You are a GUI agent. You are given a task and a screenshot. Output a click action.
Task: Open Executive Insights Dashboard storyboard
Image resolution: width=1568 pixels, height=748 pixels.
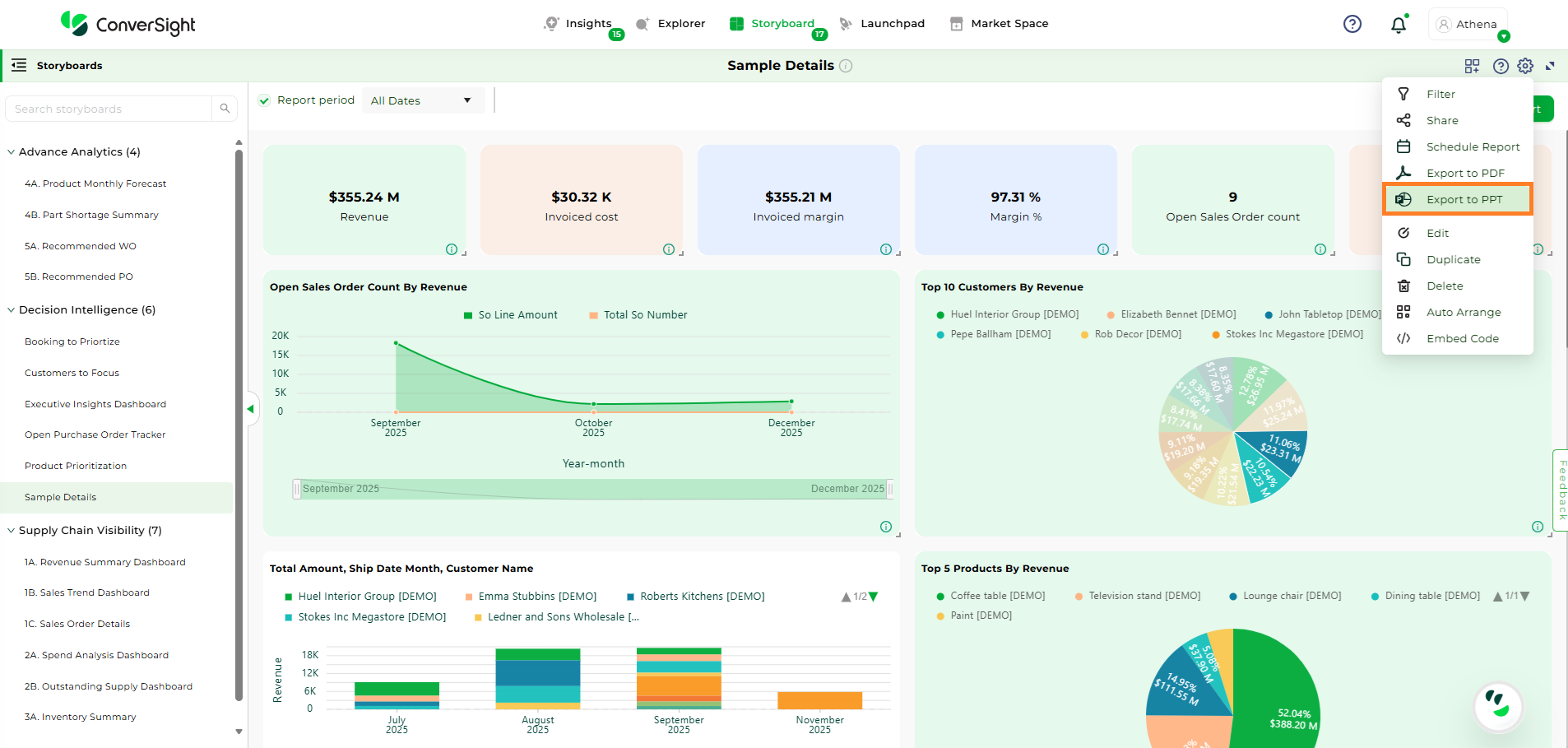click(95, 404)
